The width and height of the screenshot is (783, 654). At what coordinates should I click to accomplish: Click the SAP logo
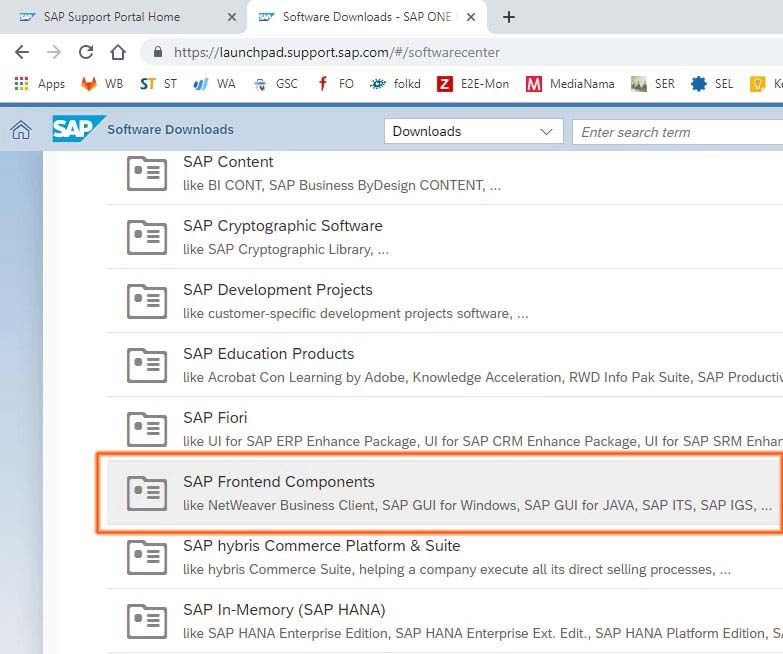[x=78, y=129]
